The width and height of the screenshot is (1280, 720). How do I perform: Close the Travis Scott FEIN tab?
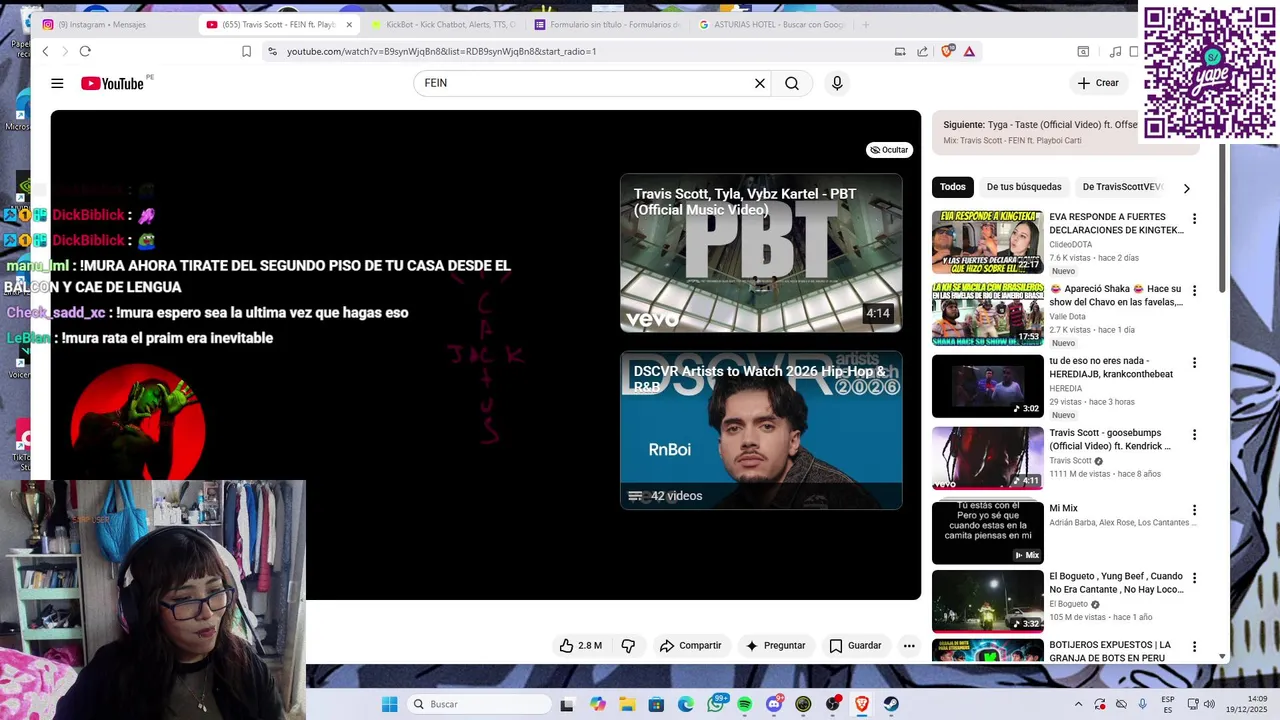click(x=349, y=24)
